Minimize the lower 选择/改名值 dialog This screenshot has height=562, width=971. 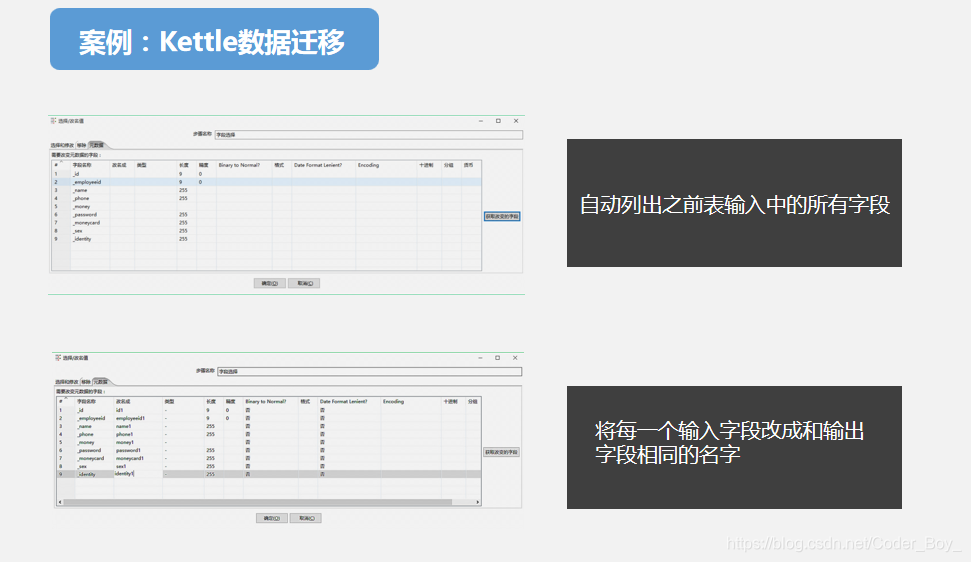pos(480,358)
